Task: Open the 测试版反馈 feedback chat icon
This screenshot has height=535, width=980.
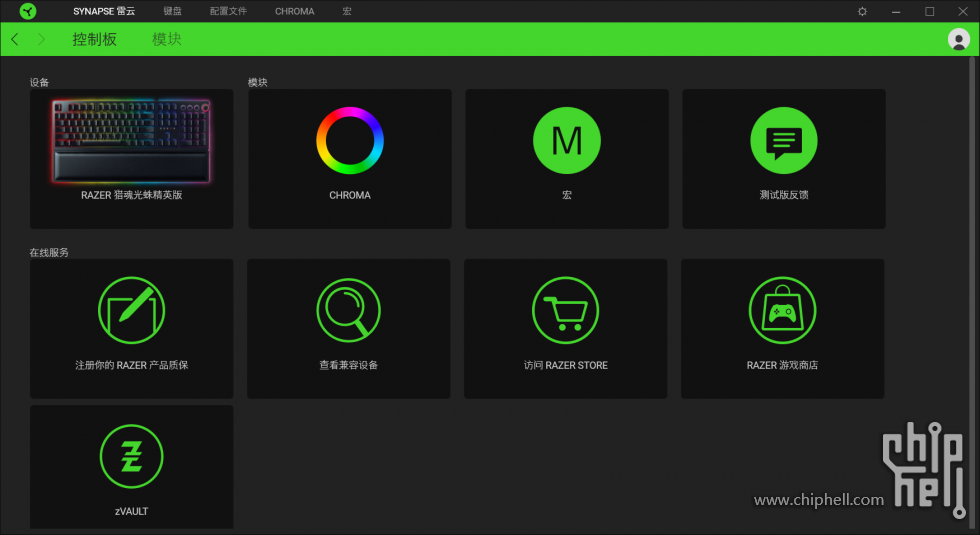Action: pos(783,141)
